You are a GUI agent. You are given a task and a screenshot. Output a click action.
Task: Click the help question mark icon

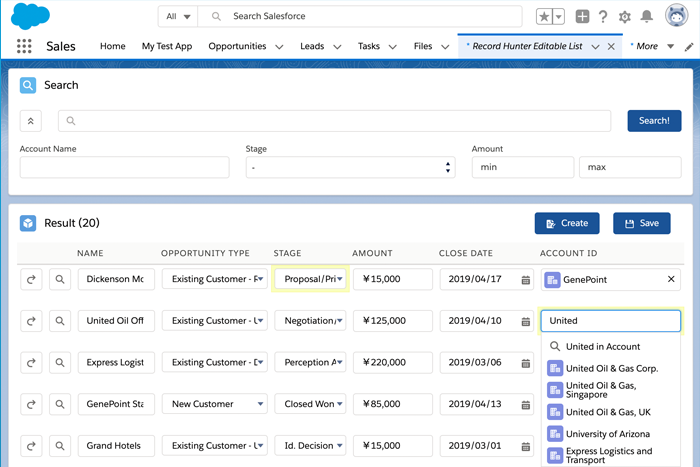tap(603, 17)
